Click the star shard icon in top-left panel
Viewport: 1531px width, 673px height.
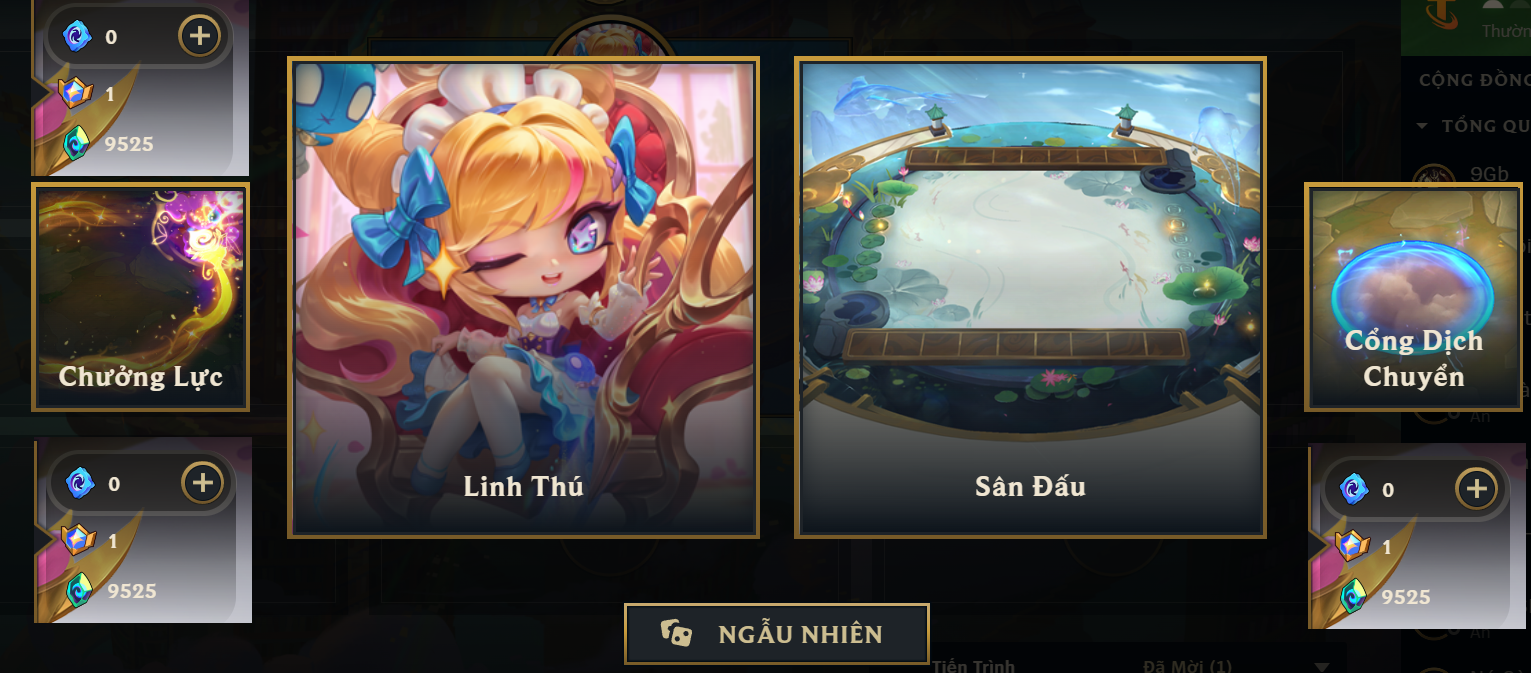tap(76, 93)
